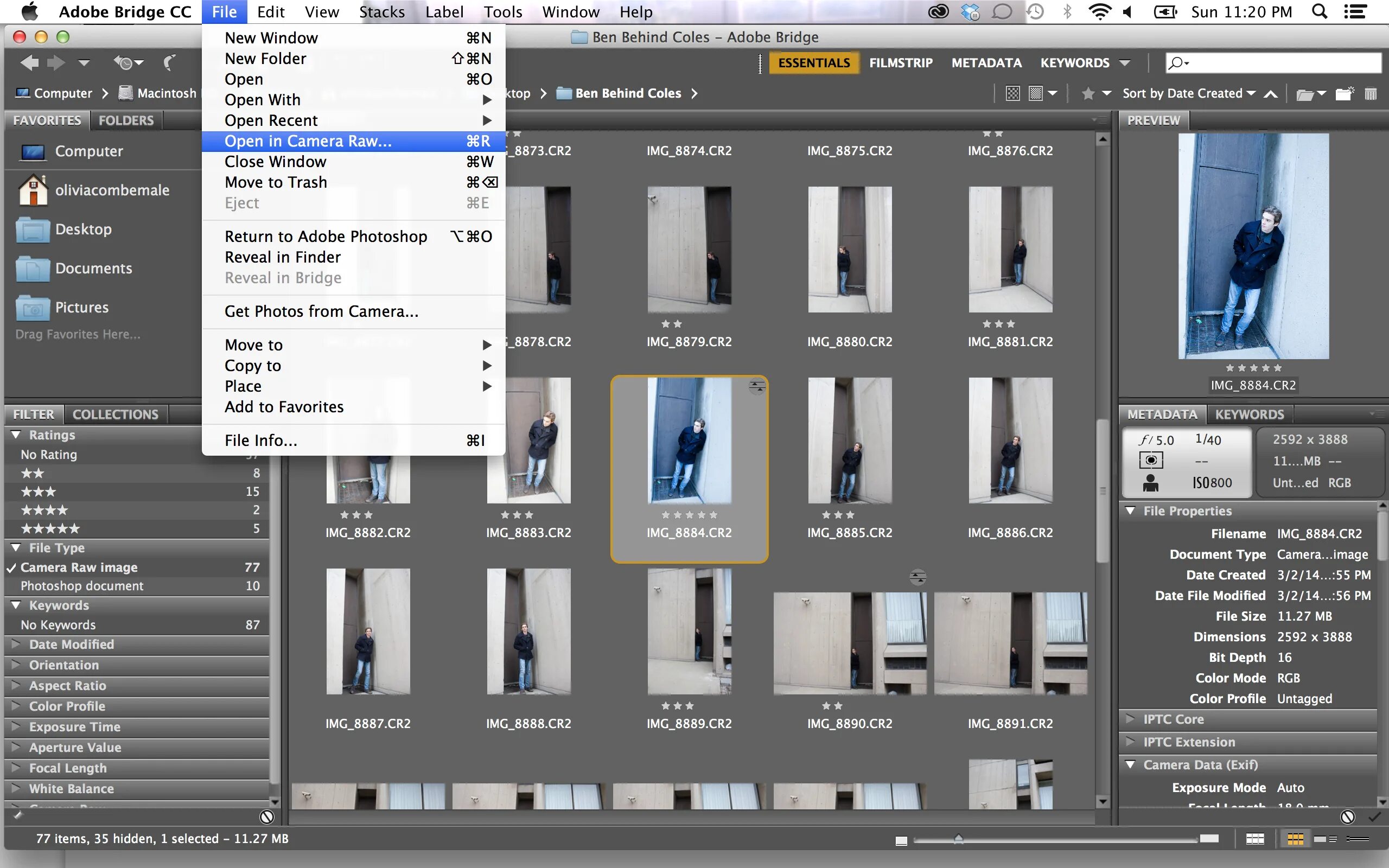Open Desktop in the Favorites panel

tap(83, 229)
